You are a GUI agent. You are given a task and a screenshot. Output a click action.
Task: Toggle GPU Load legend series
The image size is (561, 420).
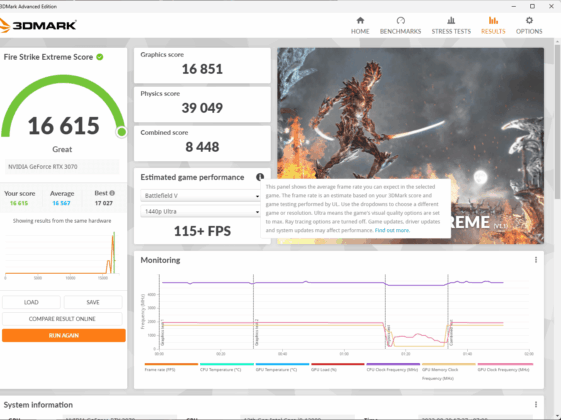[x=338, y=367]
